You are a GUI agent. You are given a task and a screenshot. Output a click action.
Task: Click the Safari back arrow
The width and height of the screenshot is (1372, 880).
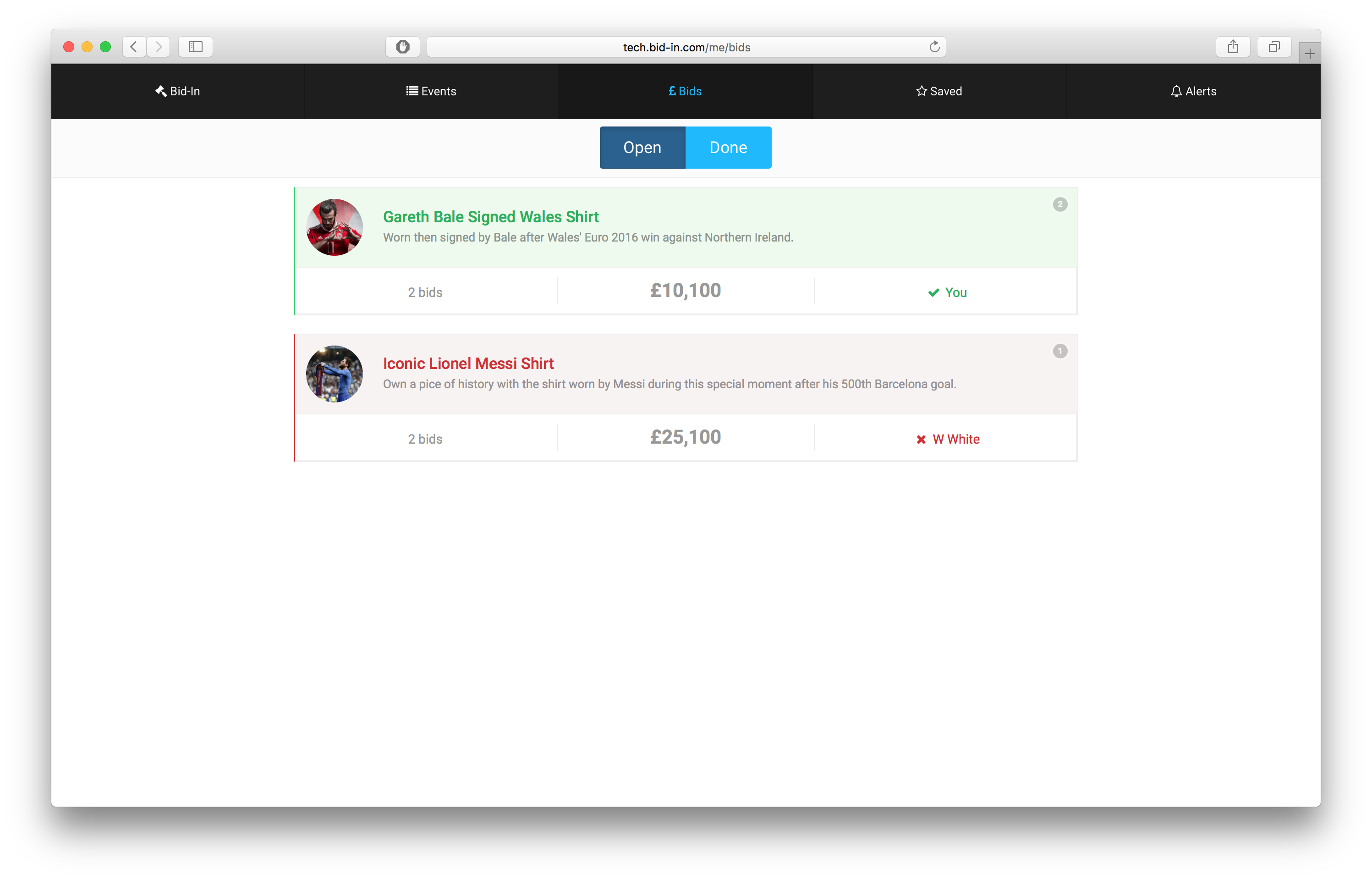pos(134,47)
